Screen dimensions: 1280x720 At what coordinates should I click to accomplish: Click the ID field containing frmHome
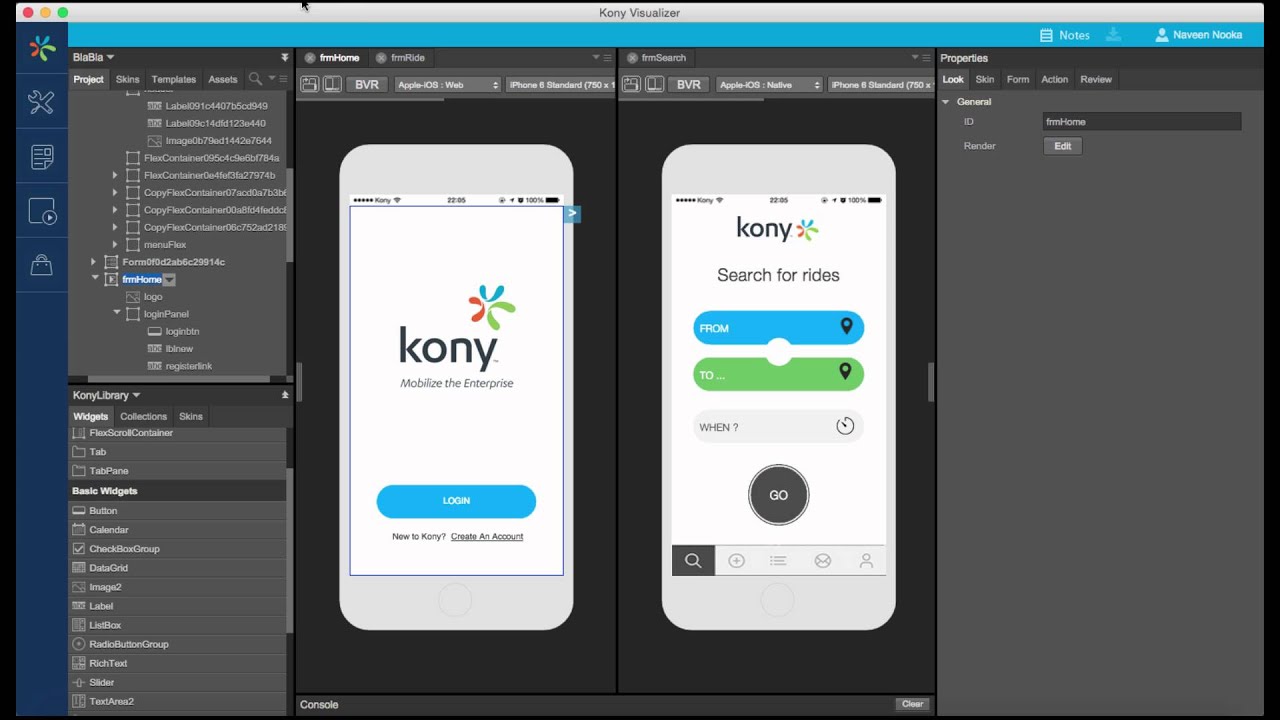point(1142,122)
